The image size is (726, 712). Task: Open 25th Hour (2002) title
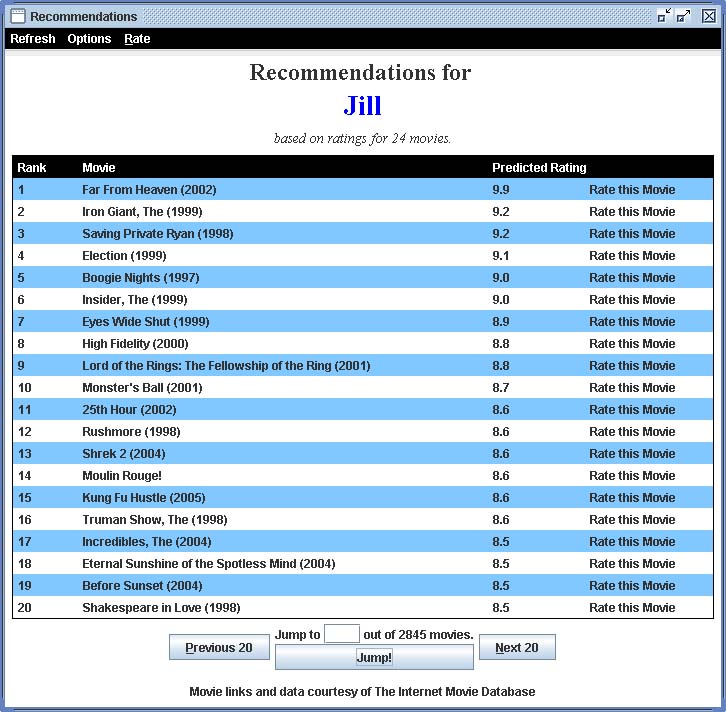coord(129,410)
